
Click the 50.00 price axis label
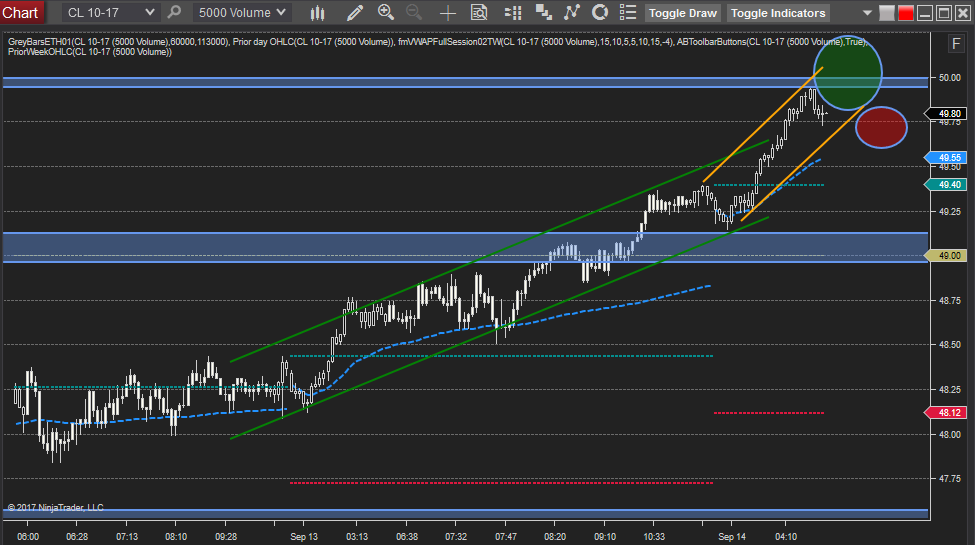pyautogui.click(x=949, y=78)
